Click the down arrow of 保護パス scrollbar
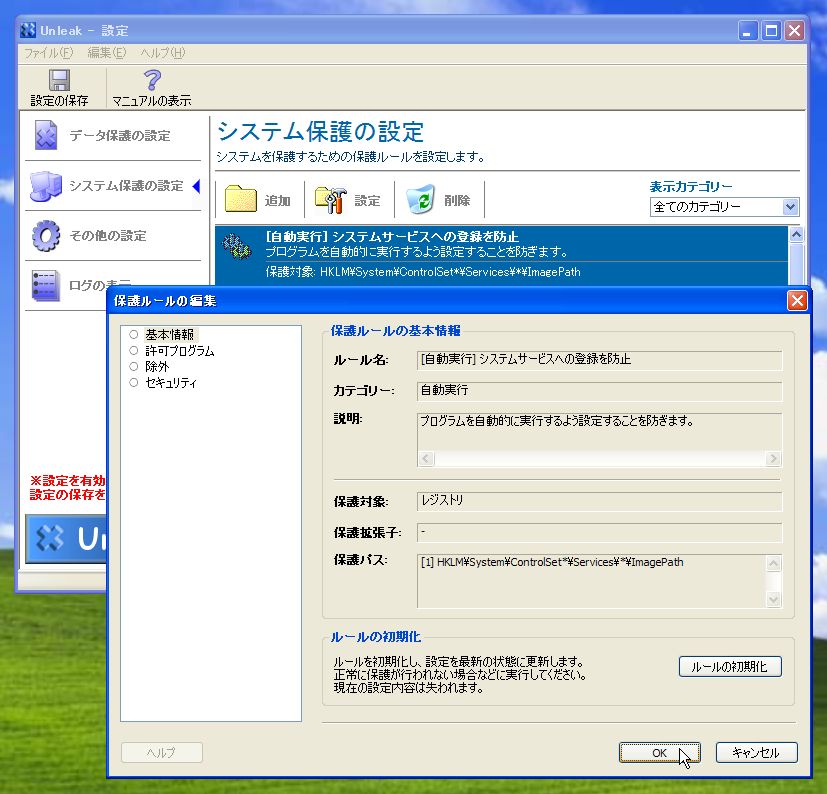 point(773,599)
